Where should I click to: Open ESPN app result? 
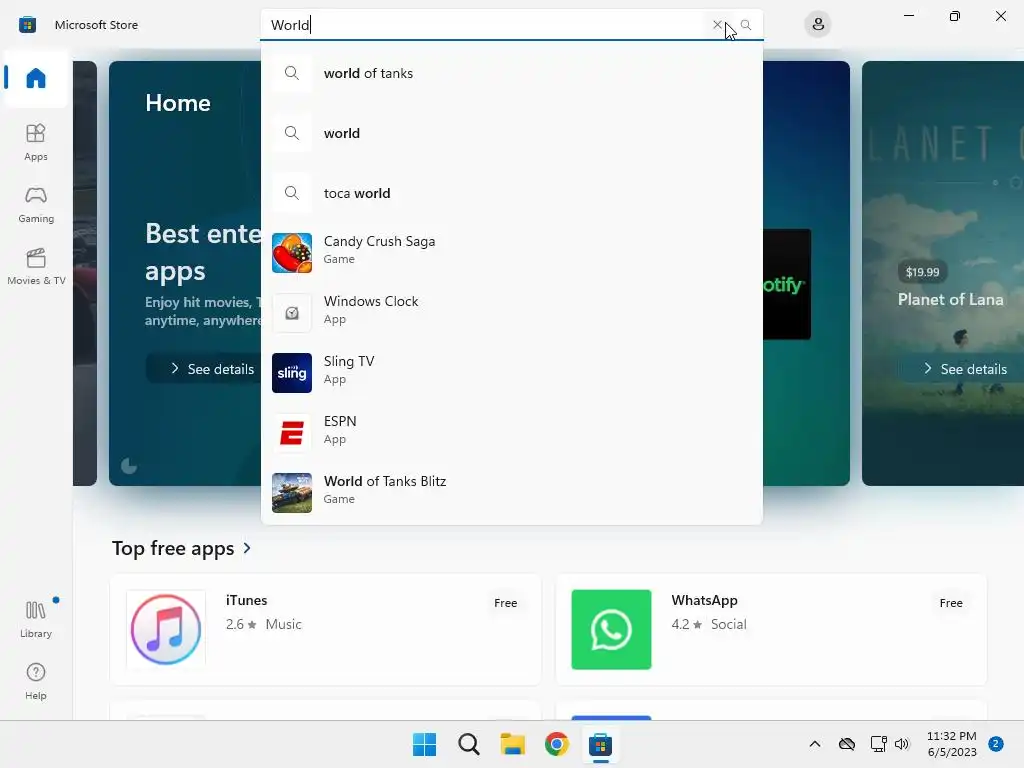click(x=511, y=433)
